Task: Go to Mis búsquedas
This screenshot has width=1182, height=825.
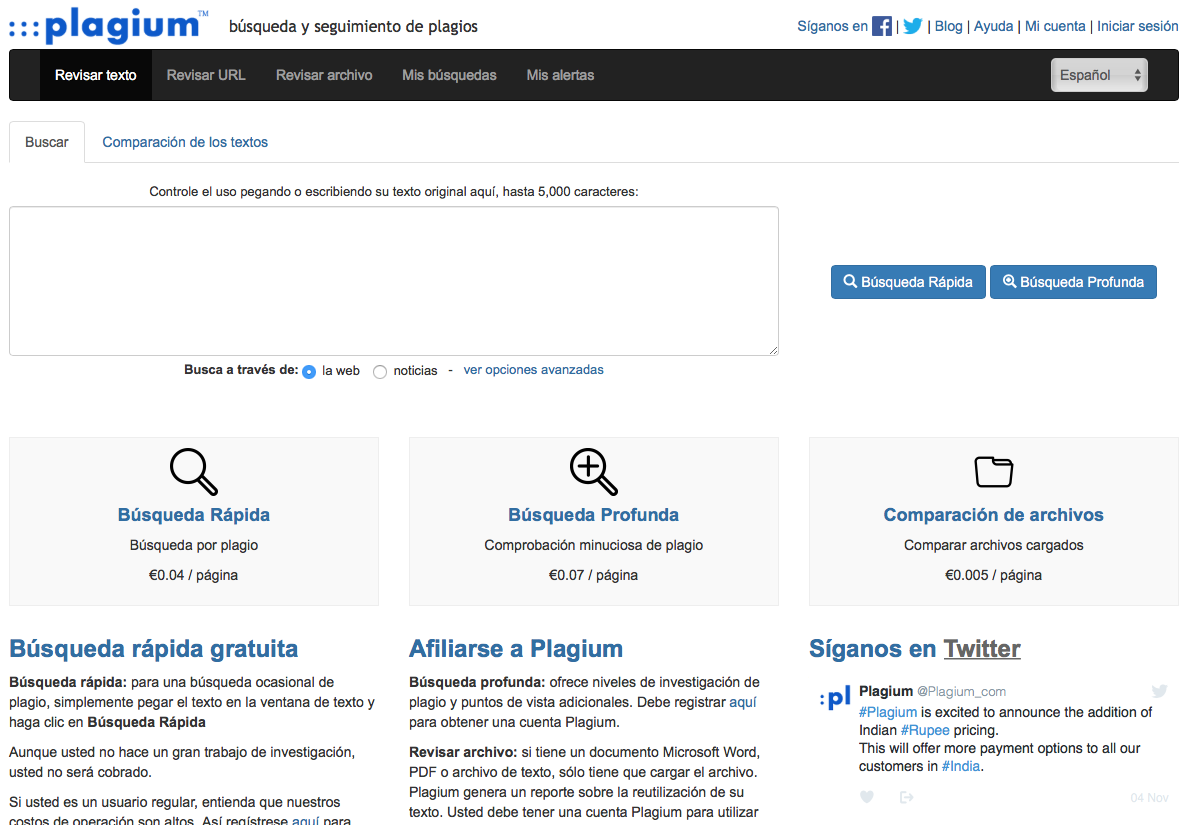Action: [x=449, y=75]
